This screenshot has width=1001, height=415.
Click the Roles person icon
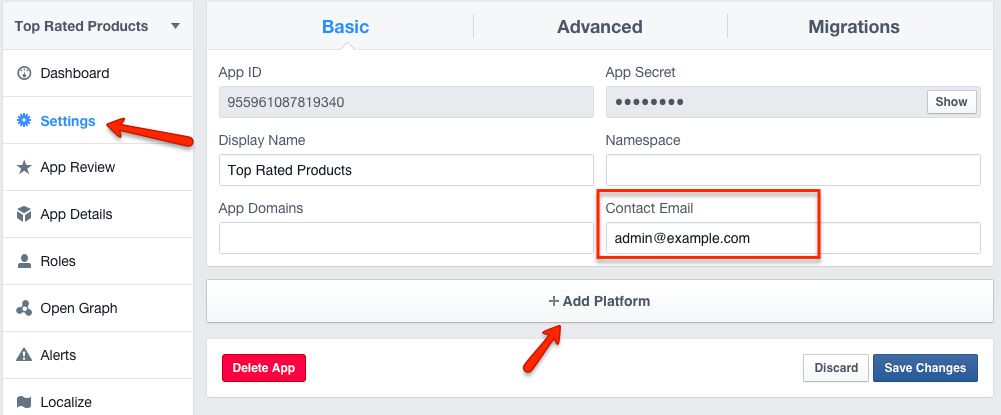(x=24, y=262)
